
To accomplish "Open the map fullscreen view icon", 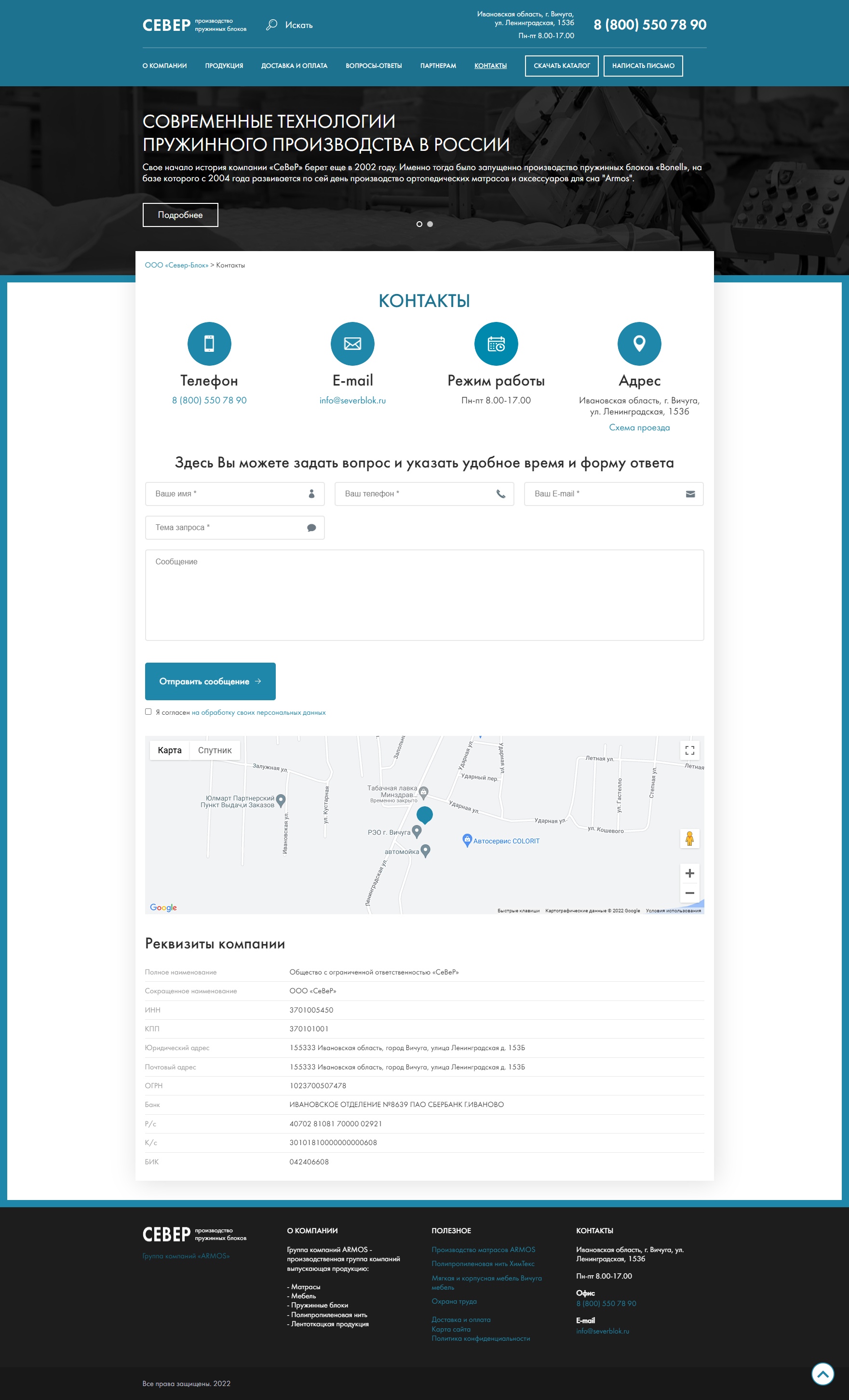I will [x=689, y=750].
